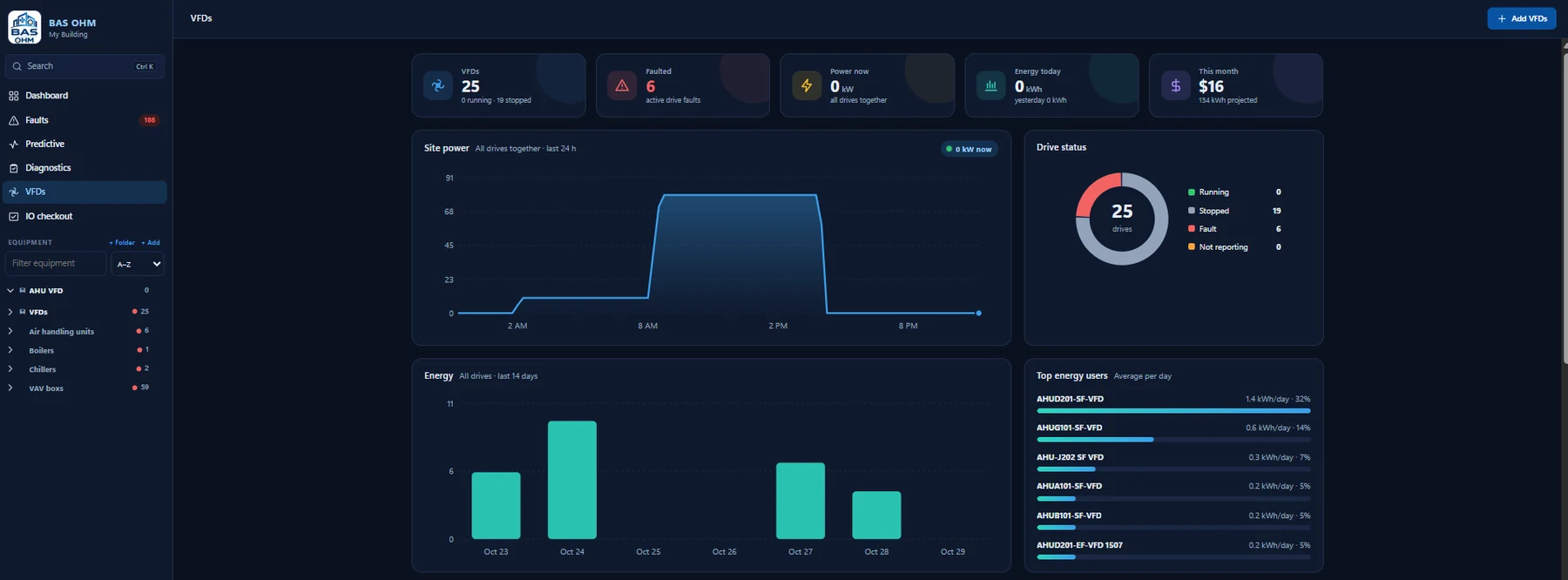Viewport: 1568px width, 580px height.
Task: Click the red Fault legend swatch
Action: (1192, 229)
